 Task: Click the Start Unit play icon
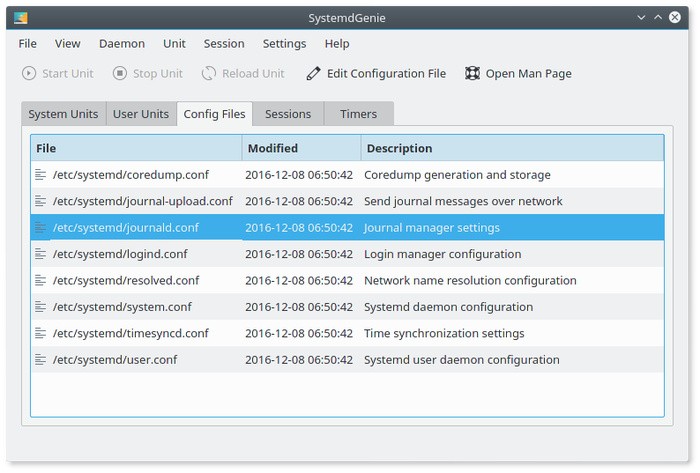click(29, 73)
